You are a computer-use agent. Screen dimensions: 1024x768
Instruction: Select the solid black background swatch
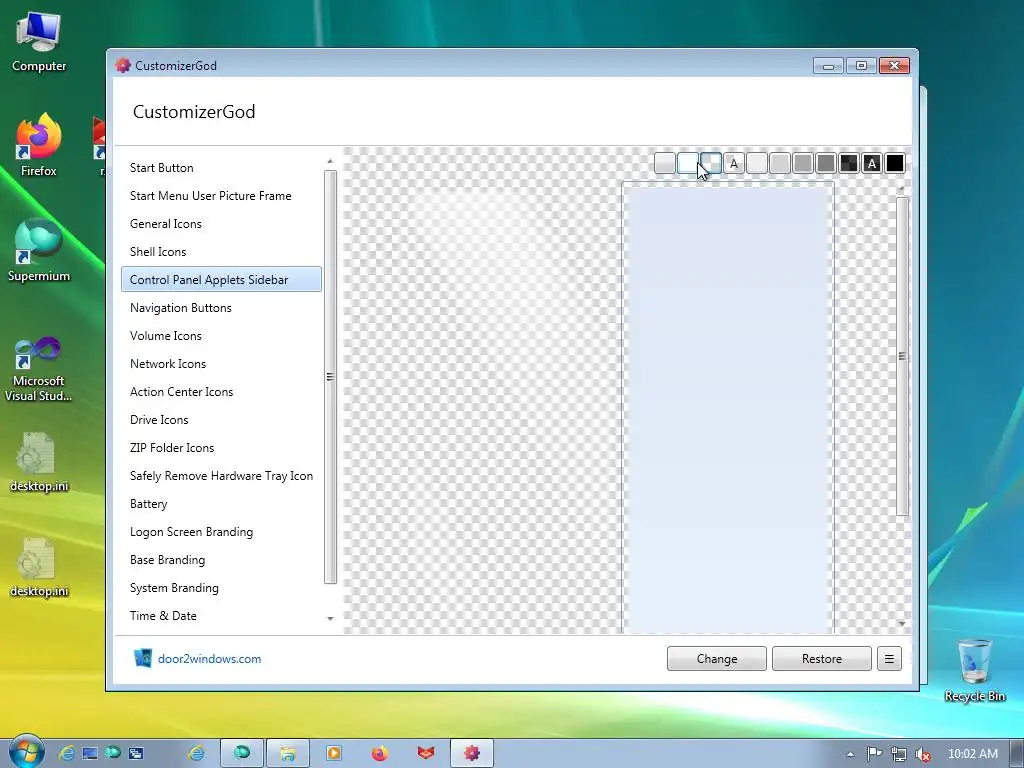pos(895,163)
